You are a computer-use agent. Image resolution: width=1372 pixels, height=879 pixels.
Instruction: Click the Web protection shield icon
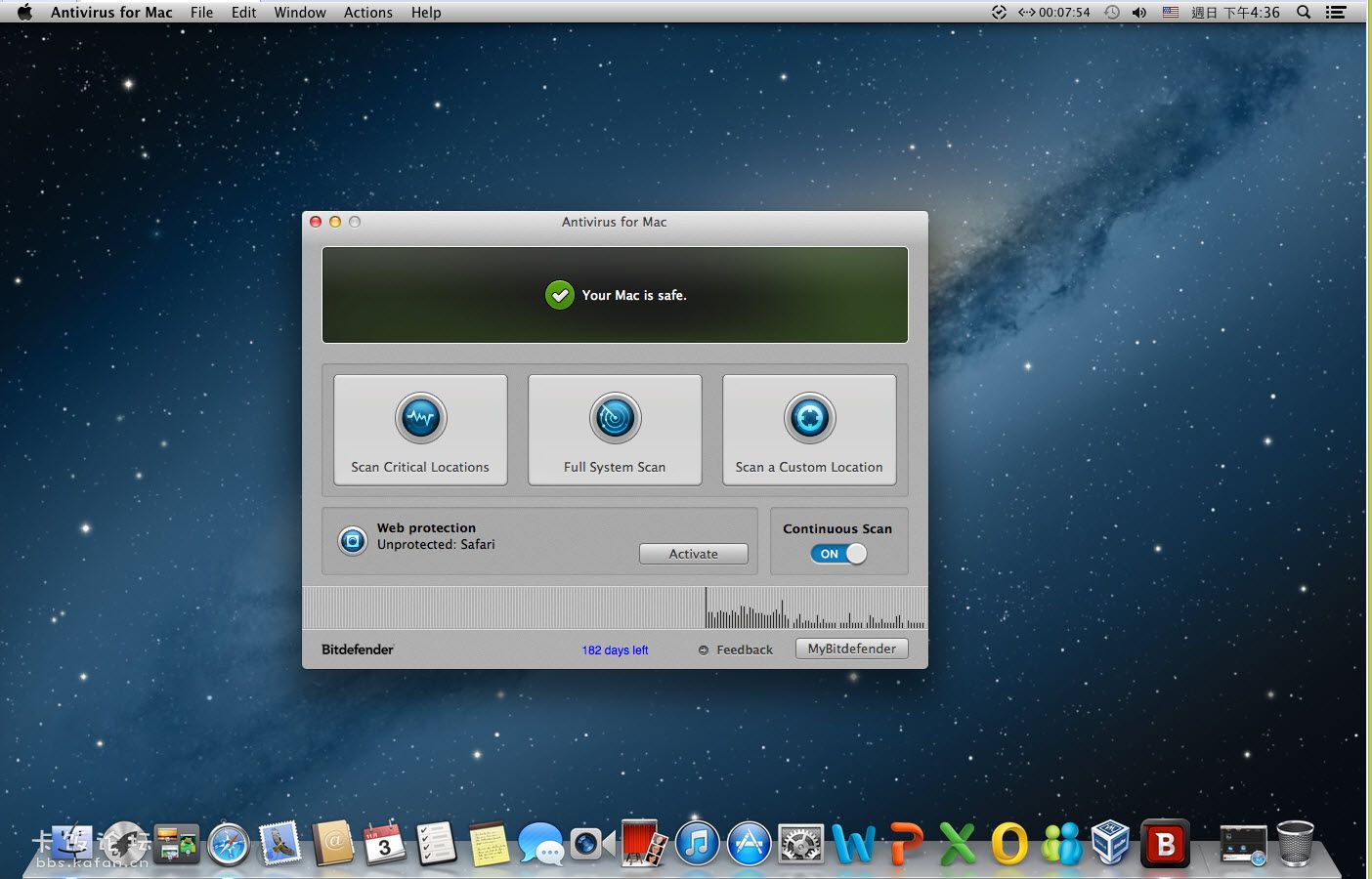click(352, 540)
